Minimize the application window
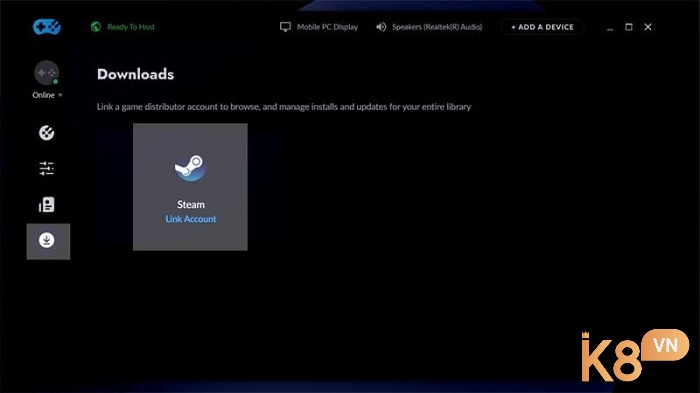700x393 pixels. tap(610, 28)
